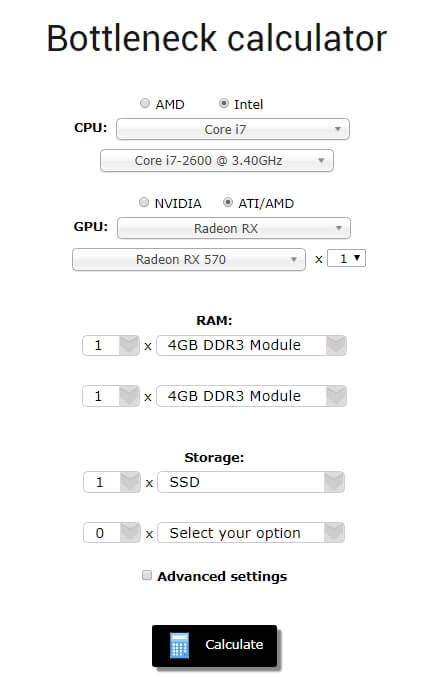435x682 pixels.
Task: Open the Radeon RX 570 model dropdown
Action: (x=189, y=260)
